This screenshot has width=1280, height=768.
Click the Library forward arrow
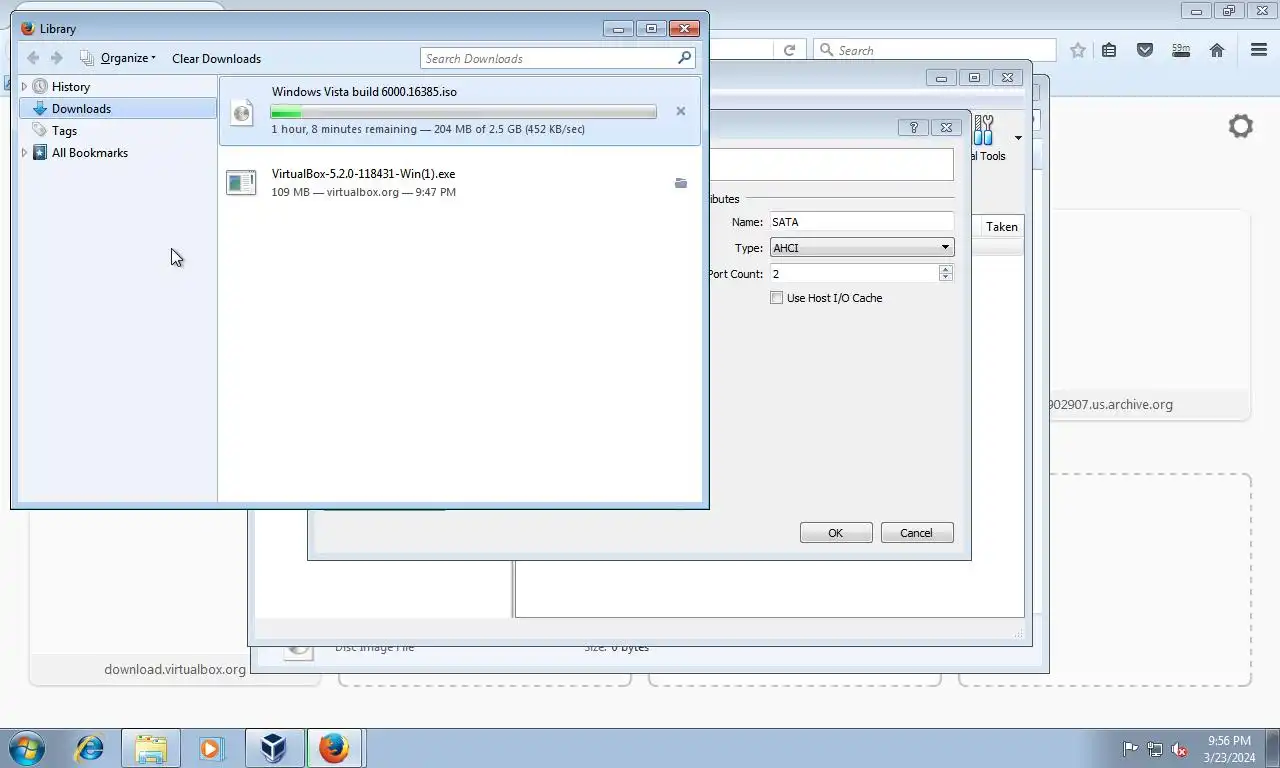(x=57, y=58)
